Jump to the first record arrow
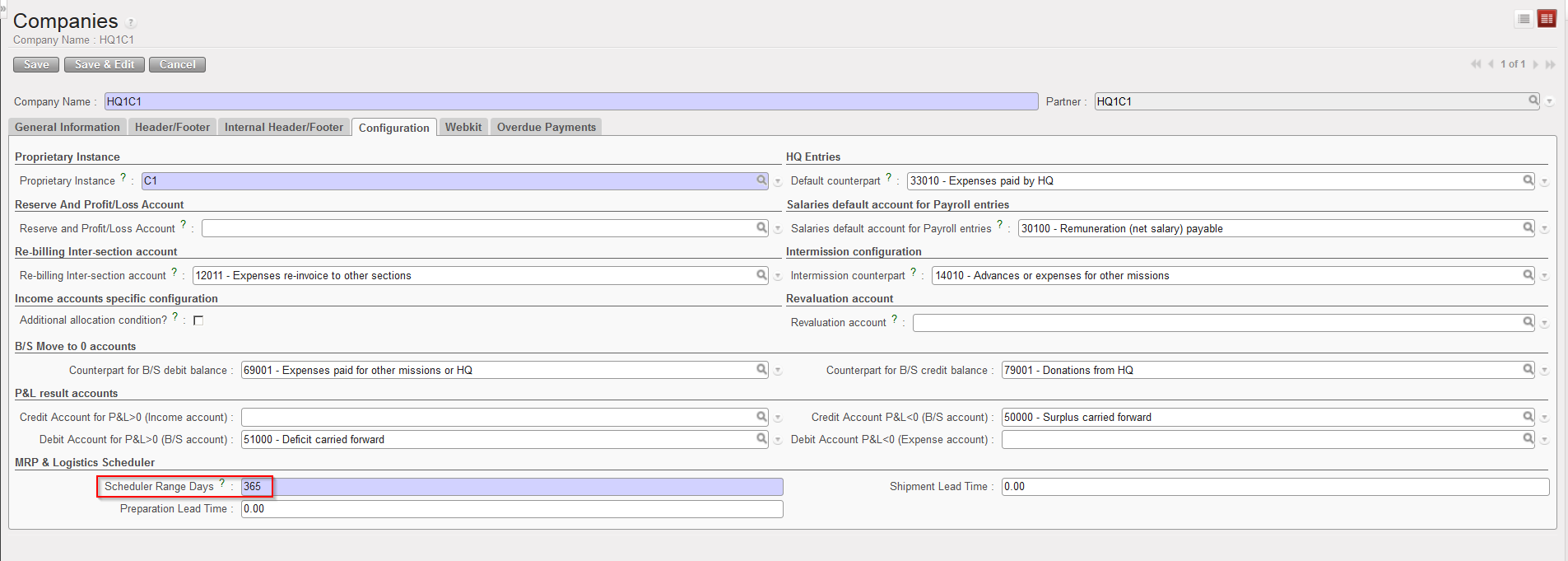Image resolution: width=1568 pixels, height=561 pixels. point(1476,64)
